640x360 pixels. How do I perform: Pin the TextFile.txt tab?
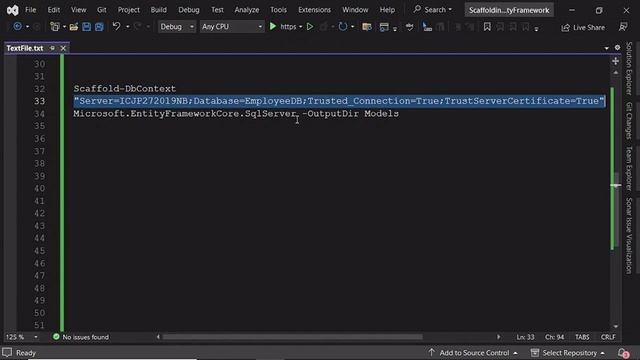(x=52, y=48)
